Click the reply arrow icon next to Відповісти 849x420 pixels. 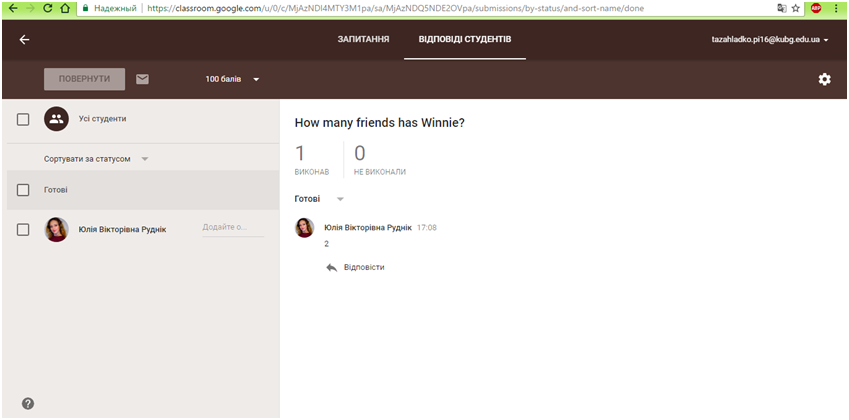pos(331,267)
